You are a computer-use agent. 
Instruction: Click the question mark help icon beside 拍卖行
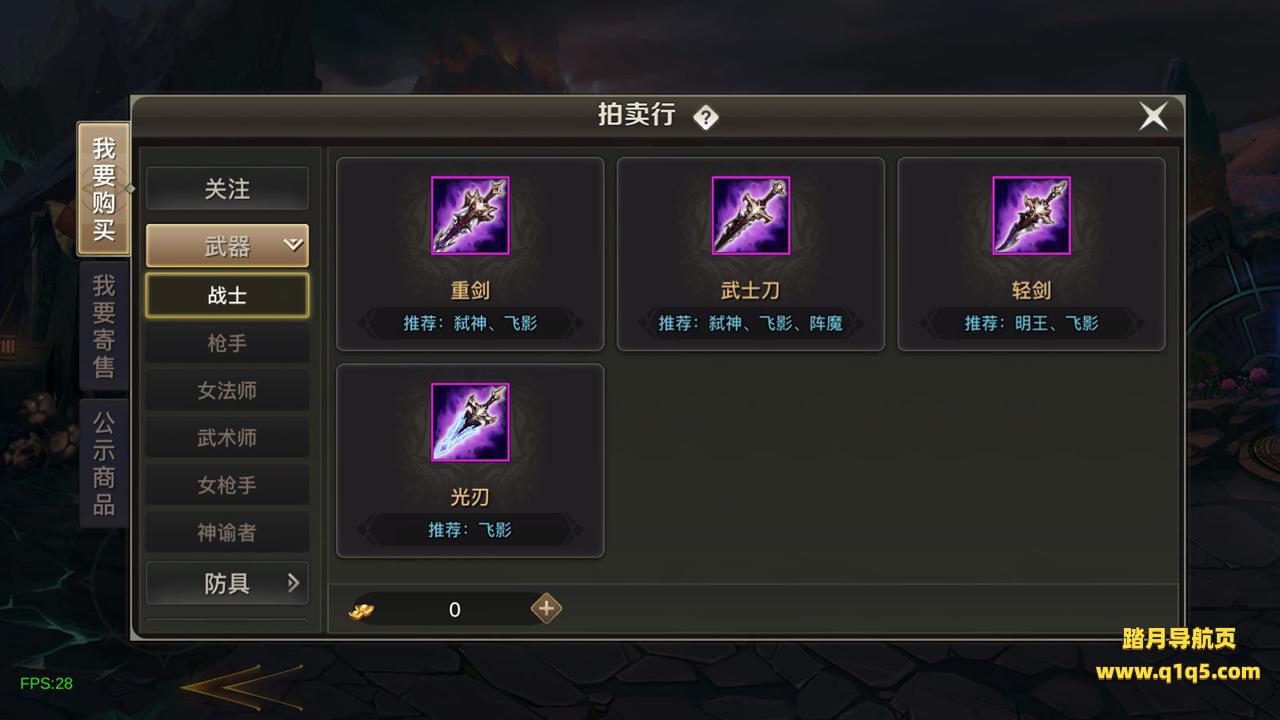[x=706, y=117]
